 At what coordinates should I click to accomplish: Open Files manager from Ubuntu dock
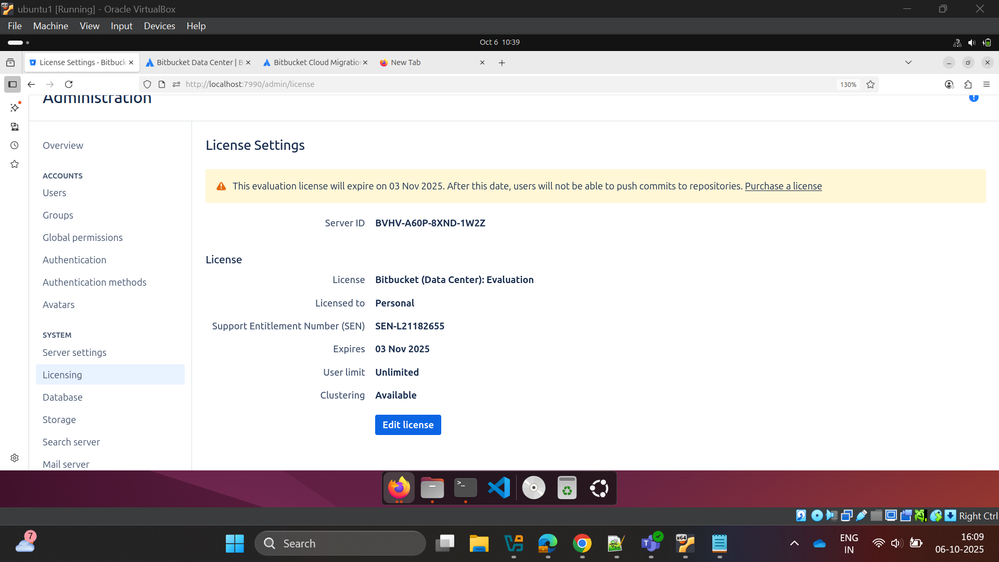tap(432, 488)
